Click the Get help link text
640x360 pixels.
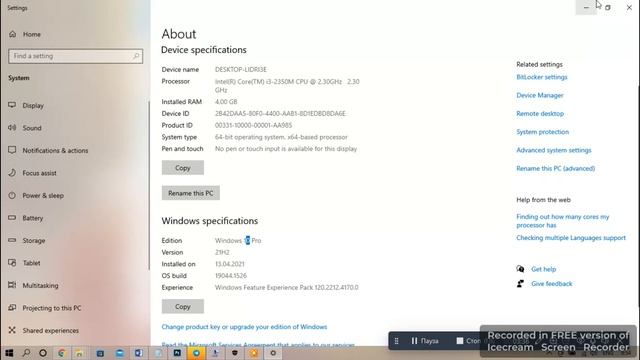pyautogui.click(x=543, y=269)
